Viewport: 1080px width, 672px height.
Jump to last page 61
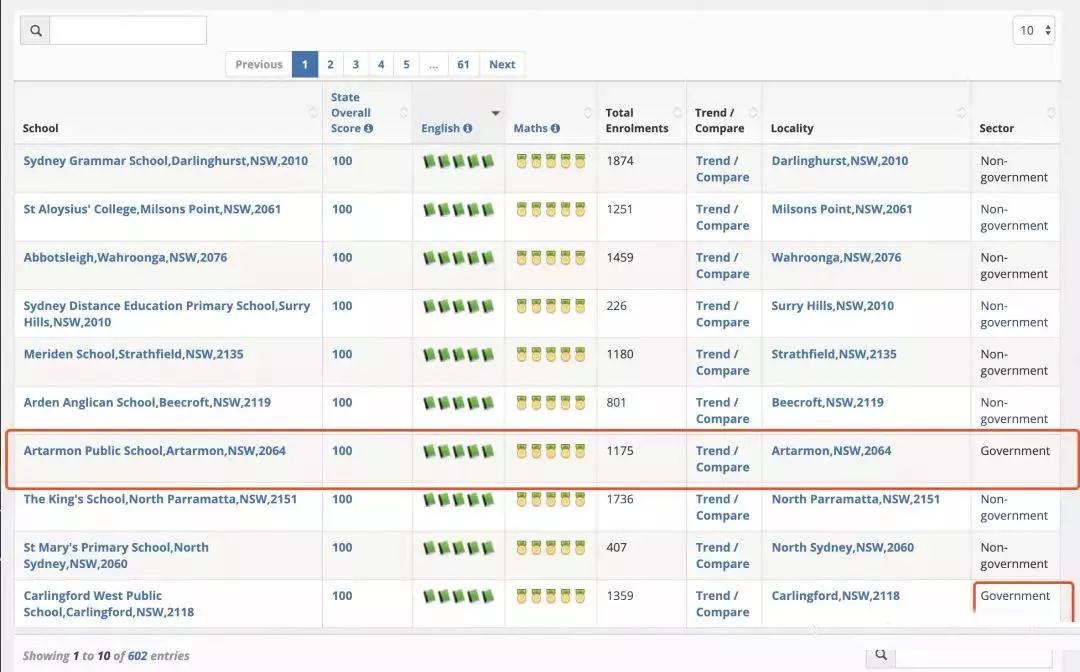click(x=464, y=64)
